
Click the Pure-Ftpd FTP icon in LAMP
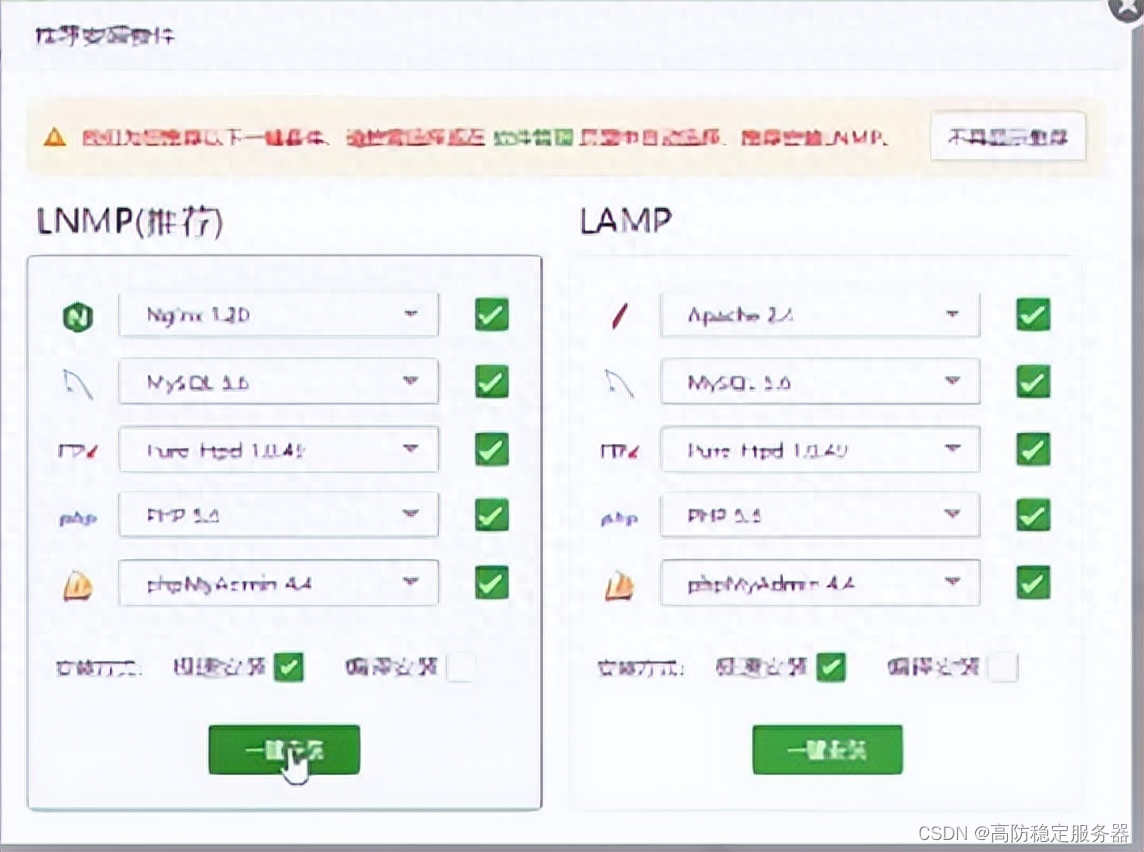point(619,452)
